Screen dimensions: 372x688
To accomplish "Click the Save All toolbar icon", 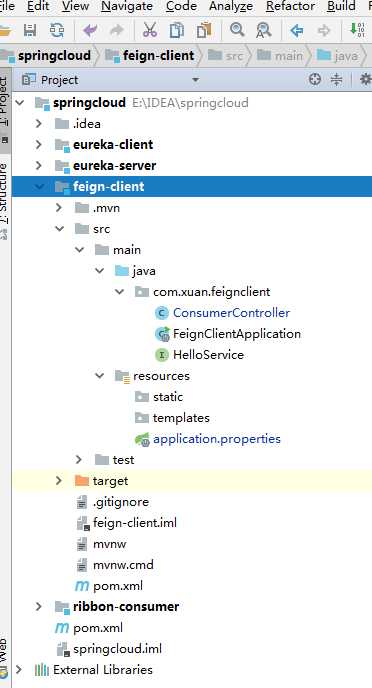I will (30, 30).
